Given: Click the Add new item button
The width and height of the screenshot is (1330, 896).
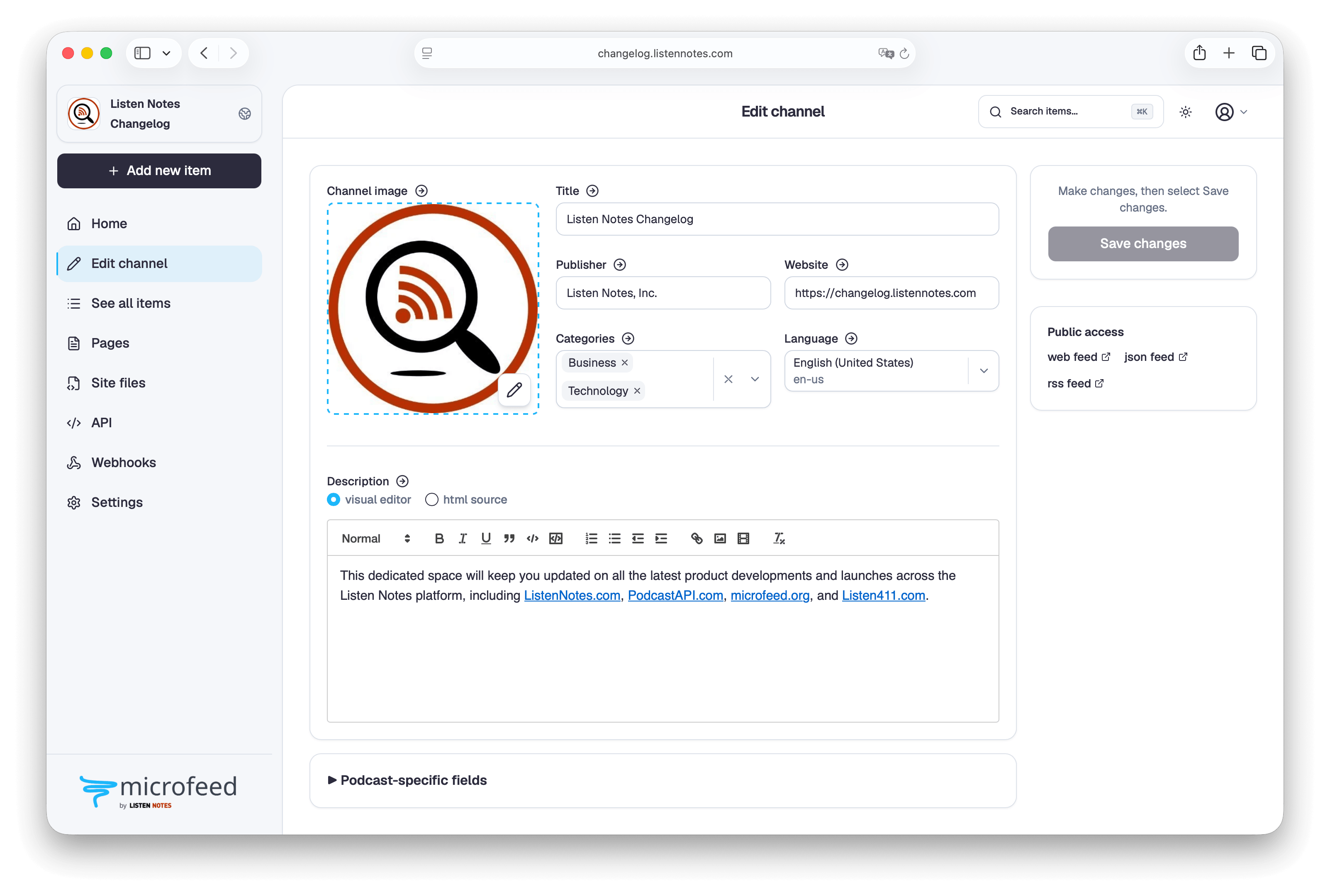Looking at the screenshot, I should point(159,170).
